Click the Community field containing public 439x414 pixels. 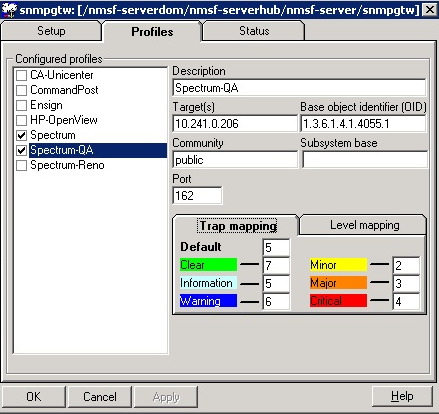coord(235,160)
